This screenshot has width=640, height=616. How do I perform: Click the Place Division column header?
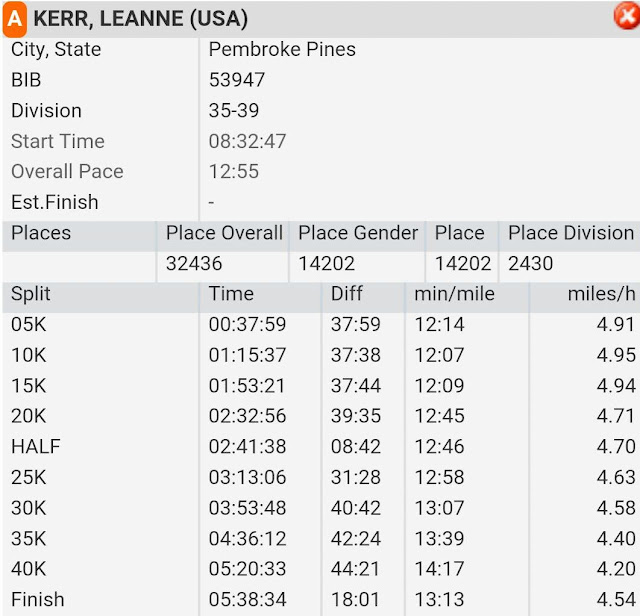(x=571, y=233)
